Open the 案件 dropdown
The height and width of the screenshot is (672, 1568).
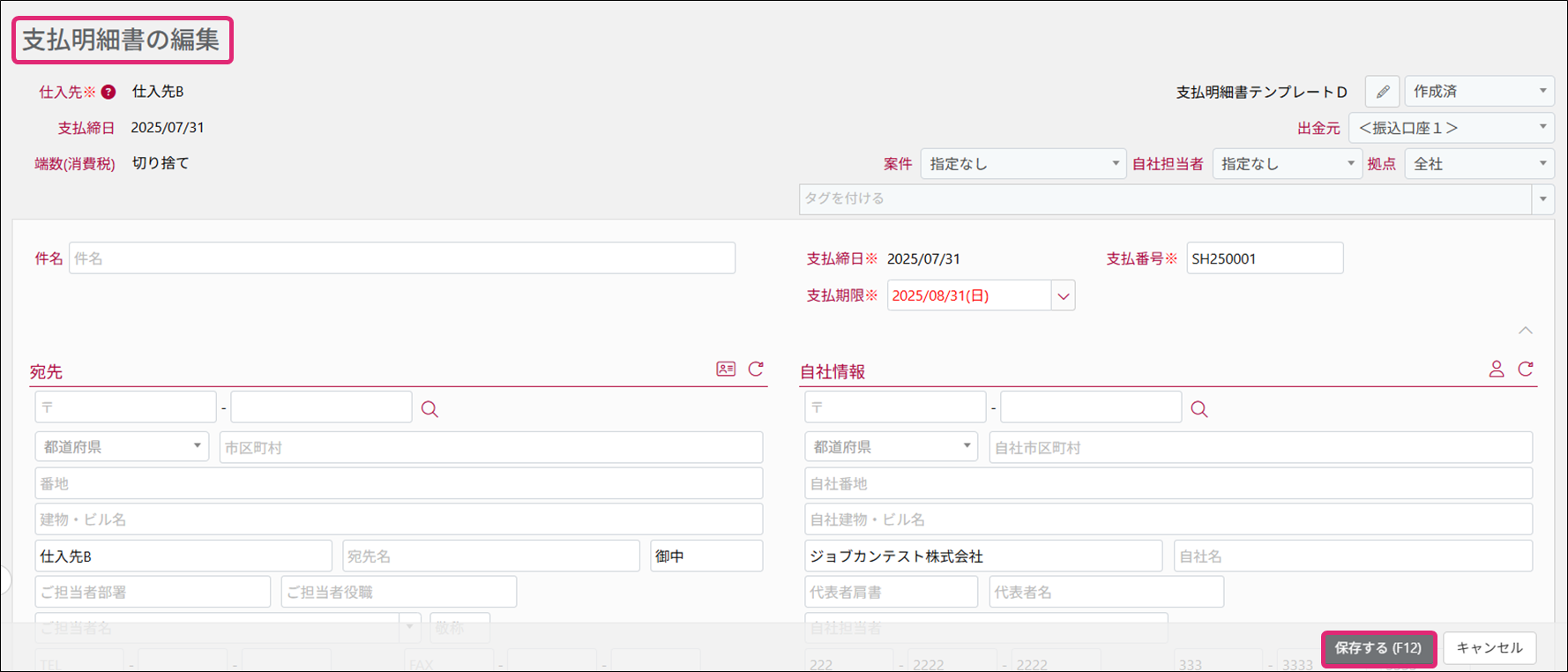click(1022, 164)
